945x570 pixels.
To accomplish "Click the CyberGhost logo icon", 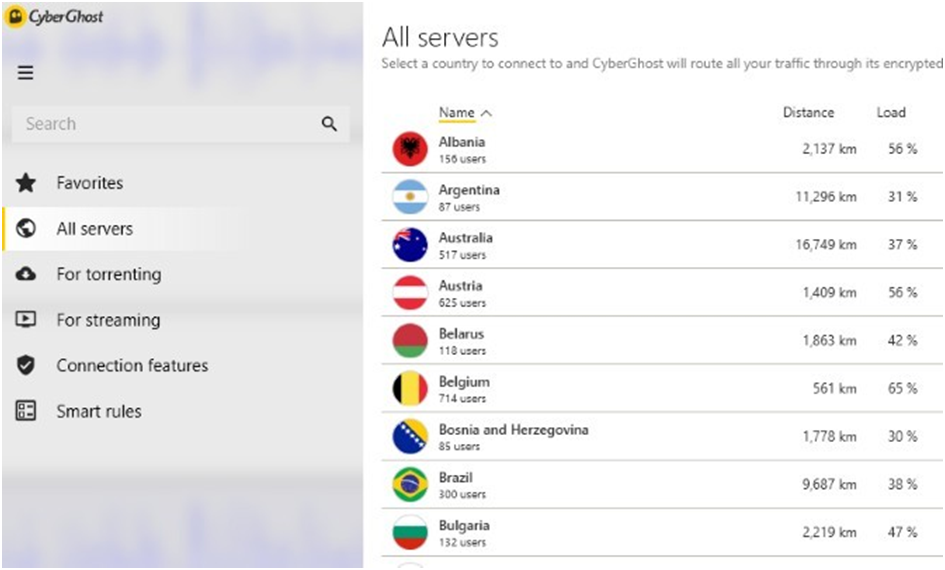I will (15, 18).
